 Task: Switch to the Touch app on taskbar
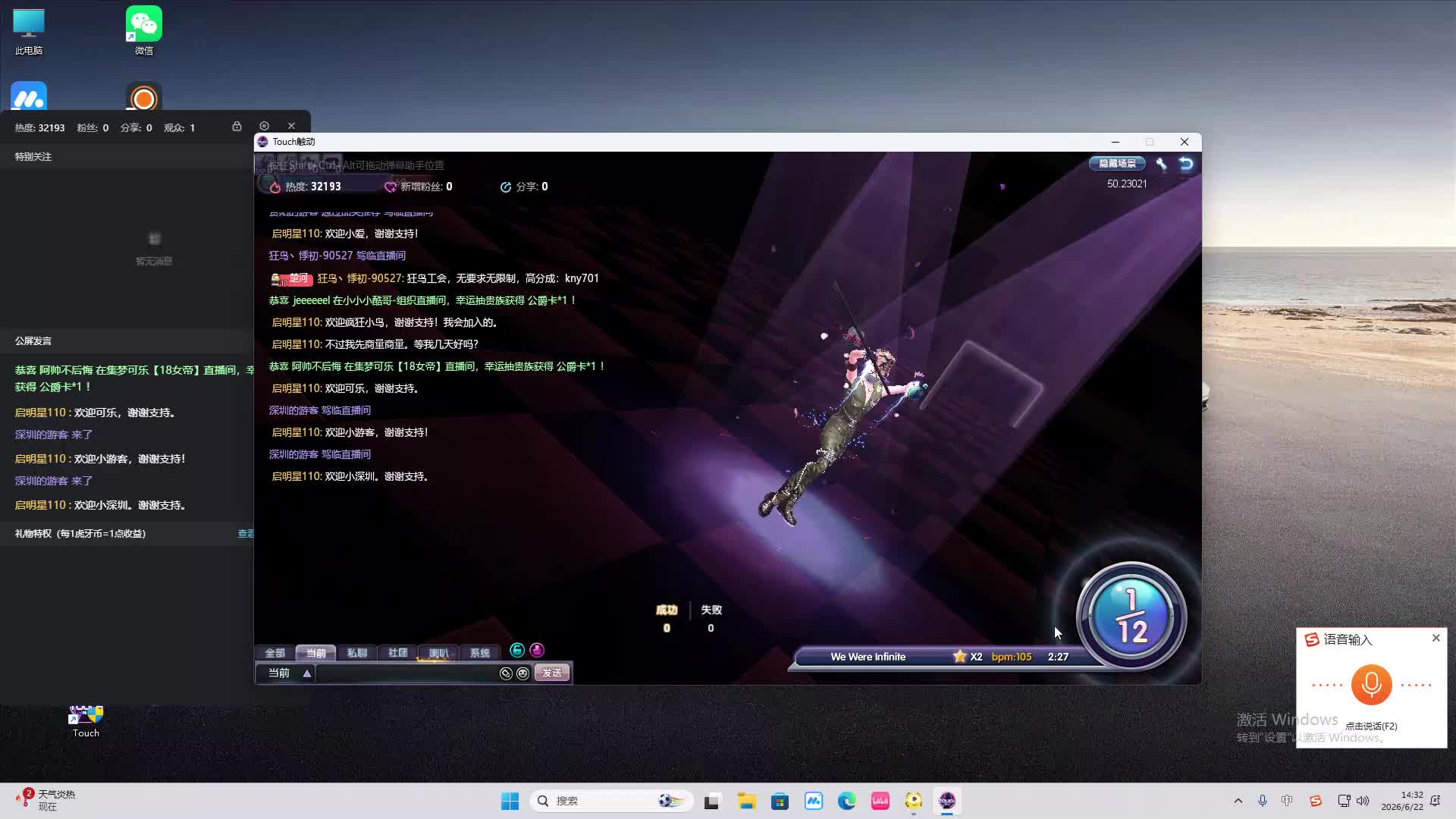[946, 801]
